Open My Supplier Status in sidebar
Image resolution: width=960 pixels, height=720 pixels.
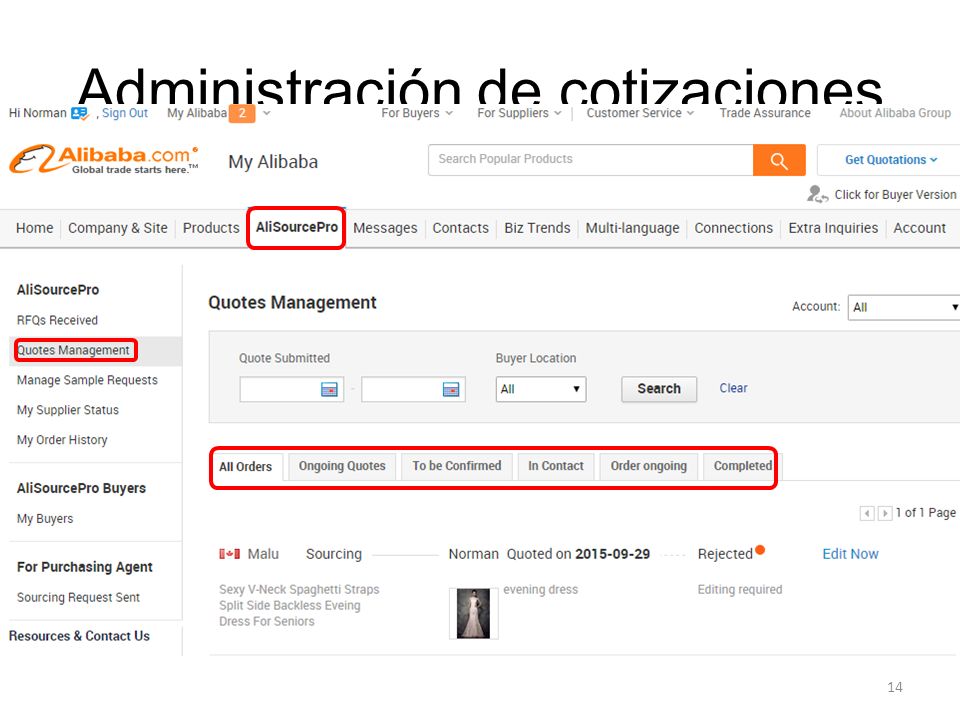67,410
